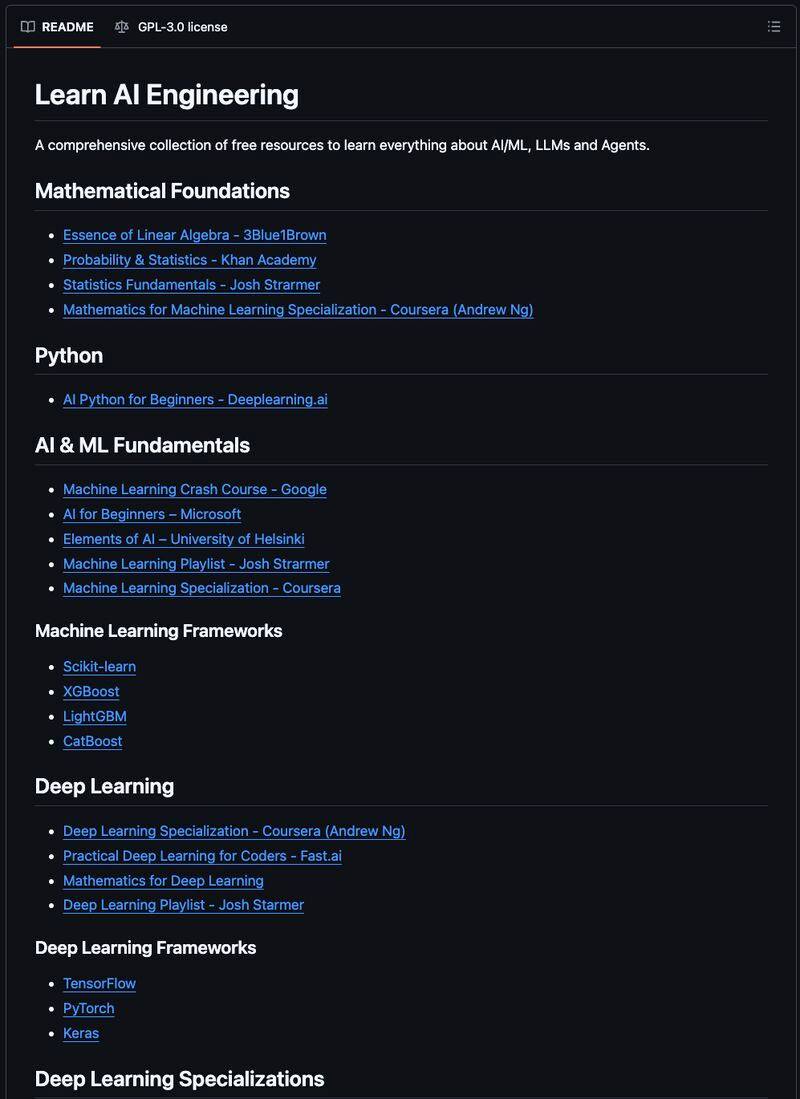Open Machine Learning Crash Course Google link
The image size is (800, 1099).
tap(194, 489)
